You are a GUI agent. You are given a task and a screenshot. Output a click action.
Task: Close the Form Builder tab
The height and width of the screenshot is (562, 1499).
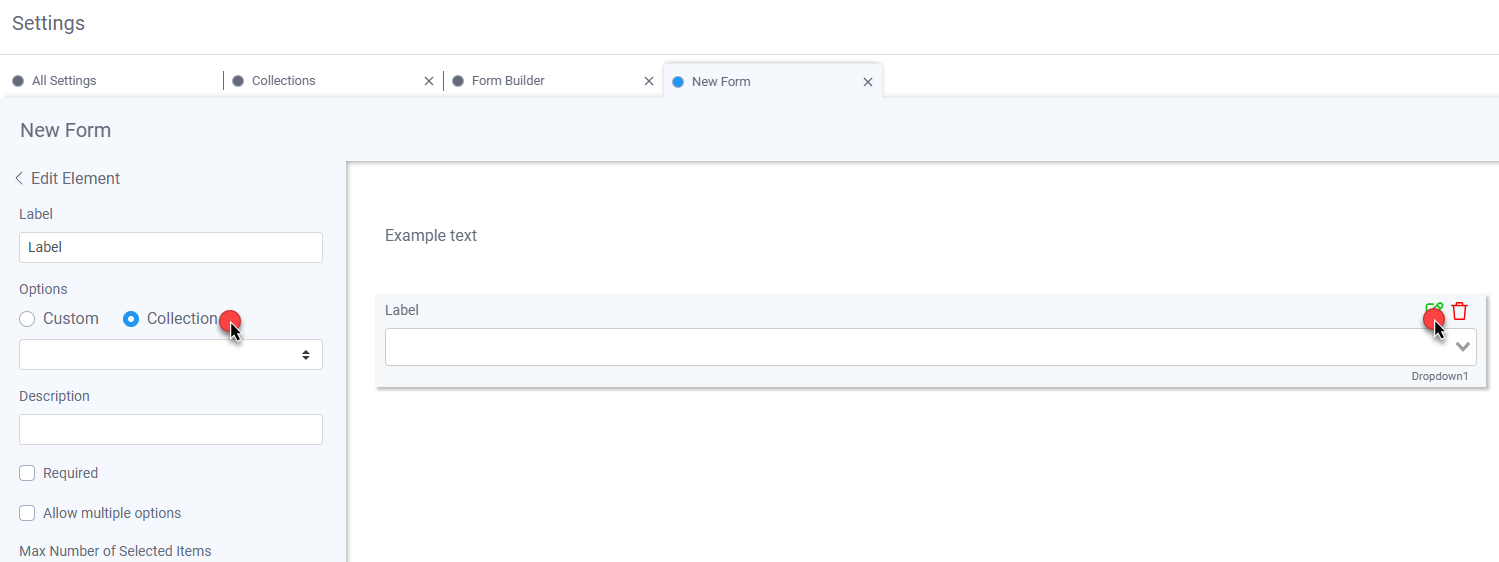coord(648,81)
